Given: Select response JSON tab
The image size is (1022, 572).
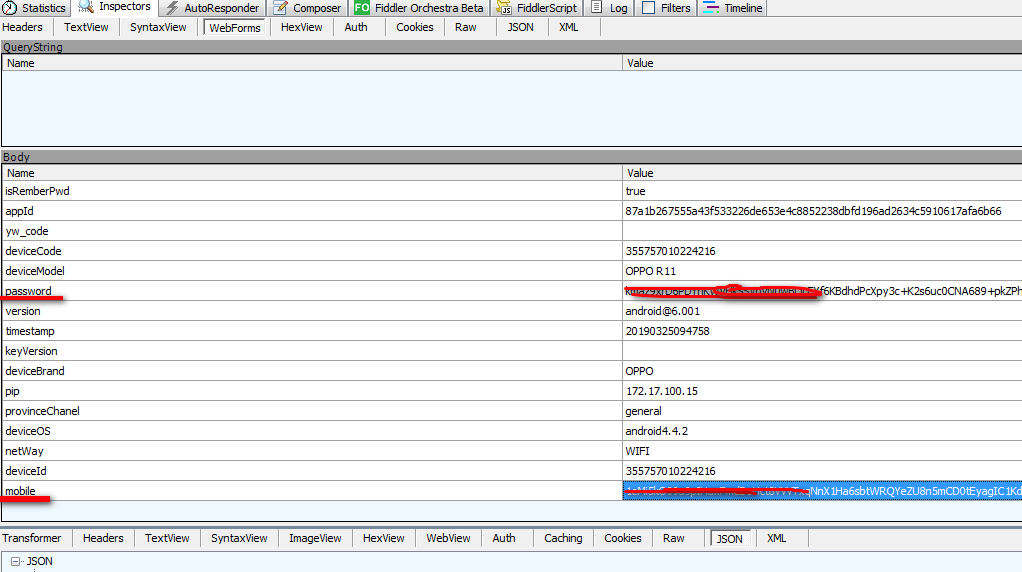Looking at the screenshot, I should [729, 539].
